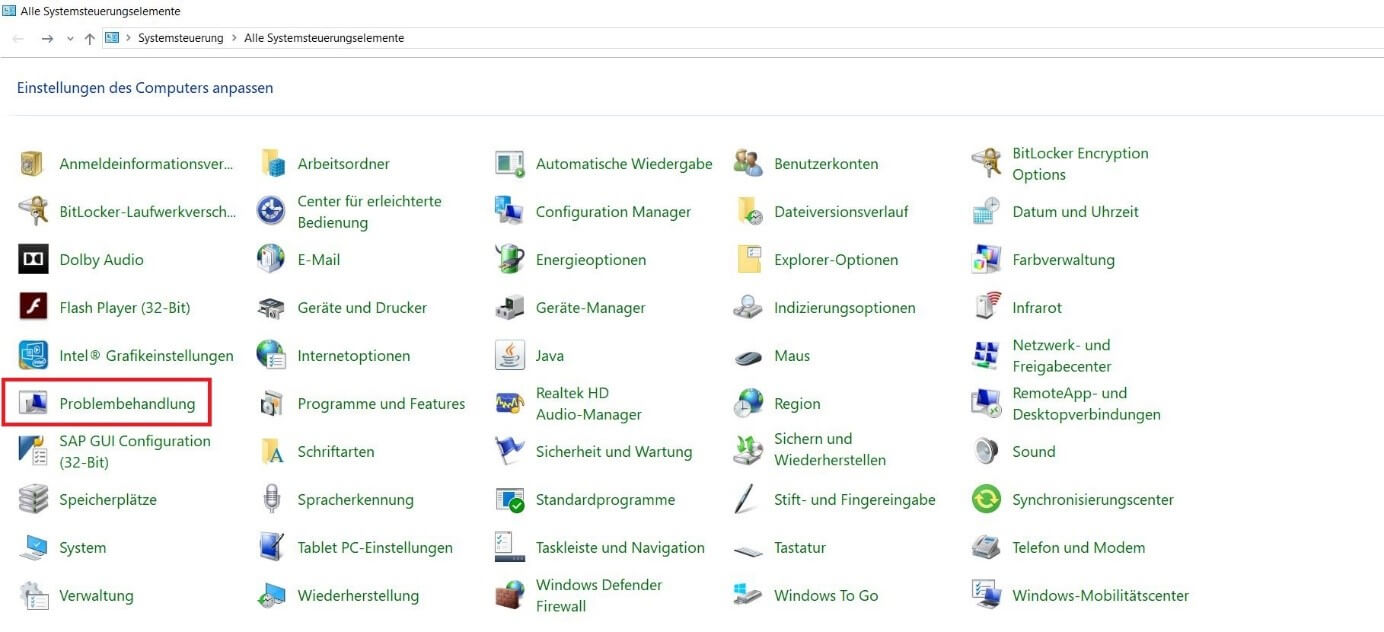Open the Indizierungsoptionen link
The image size is (1384, 632).
[845, 307]
